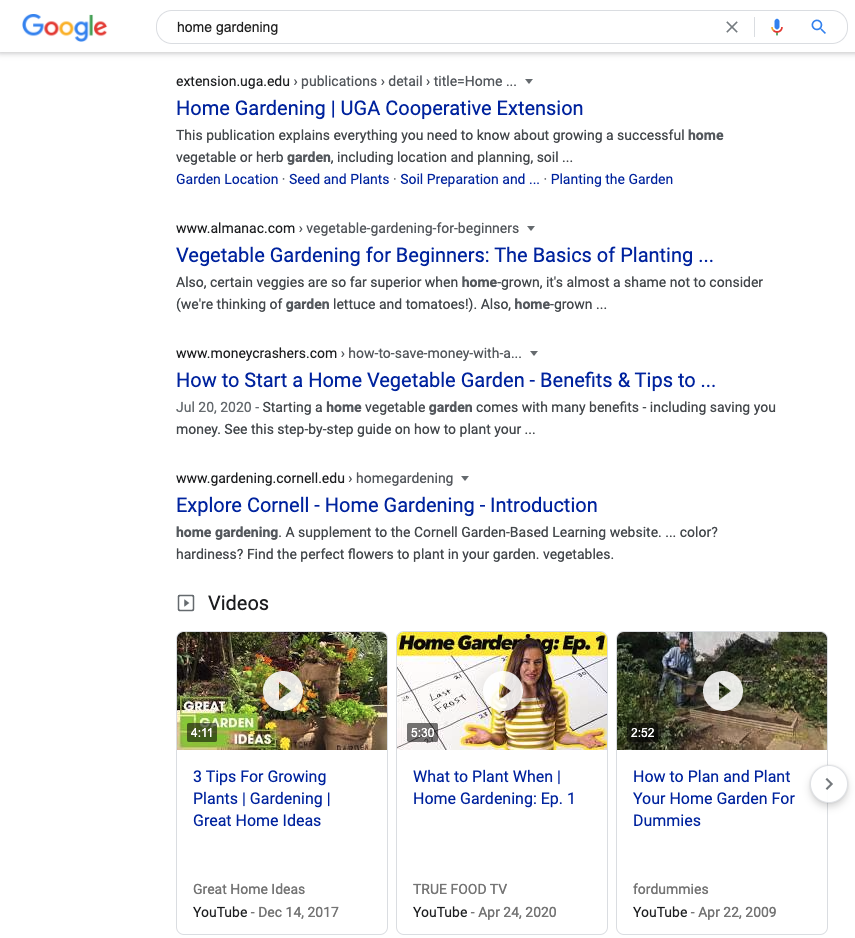This screenshot has height=938, width=855.
Task: Click 'YouTube - Apr 24, 2020' source text
Action: point(485,912)
